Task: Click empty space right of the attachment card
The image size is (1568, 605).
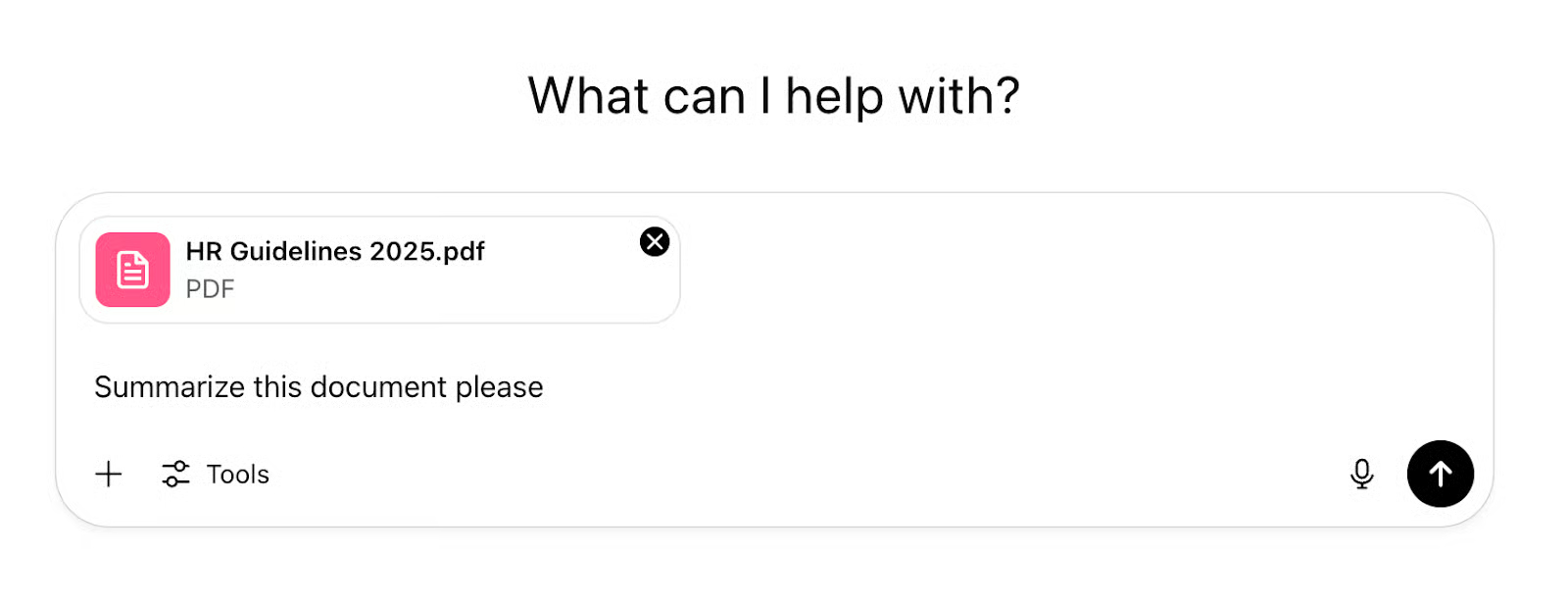Action: coord(1078,270)
